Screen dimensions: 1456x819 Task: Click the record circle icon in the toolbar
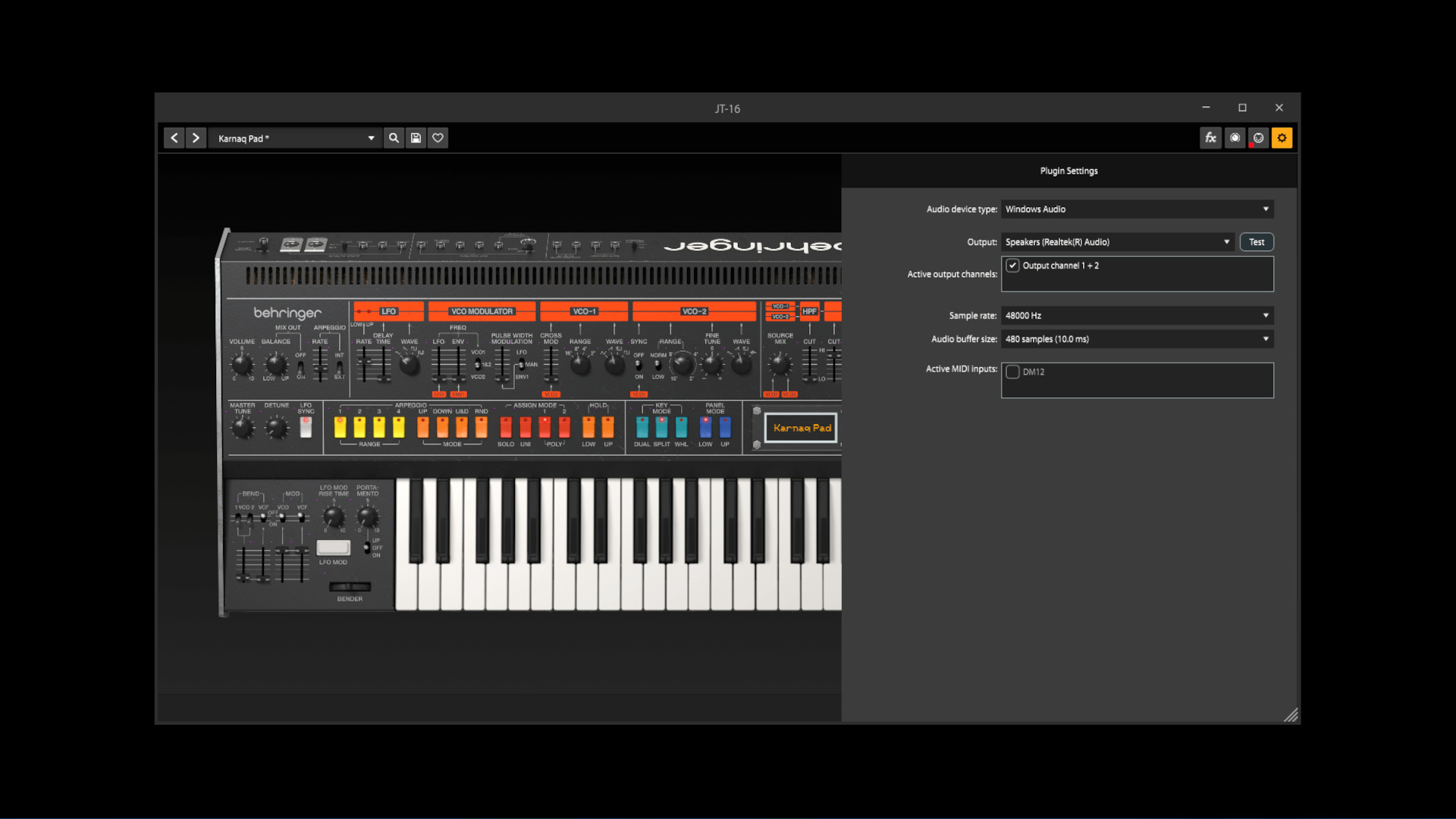1235,138
